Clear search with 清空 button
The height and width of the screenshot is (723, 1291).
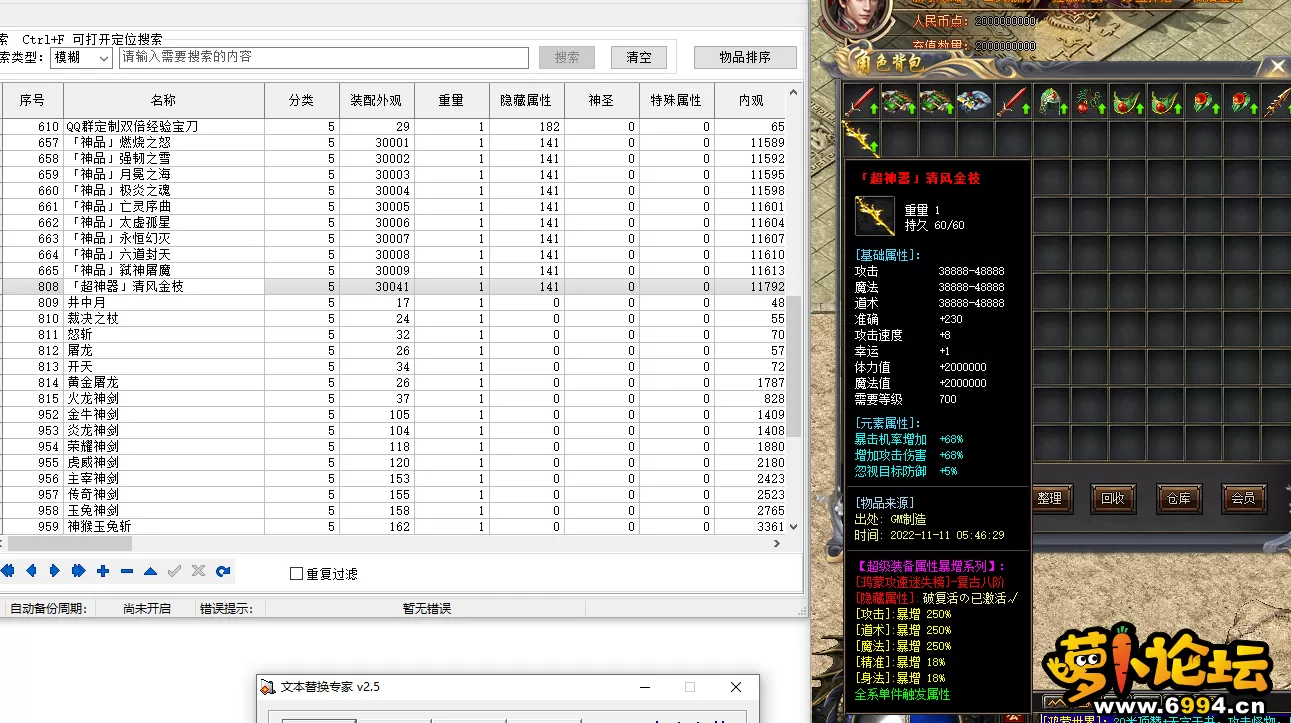(639, 58)
